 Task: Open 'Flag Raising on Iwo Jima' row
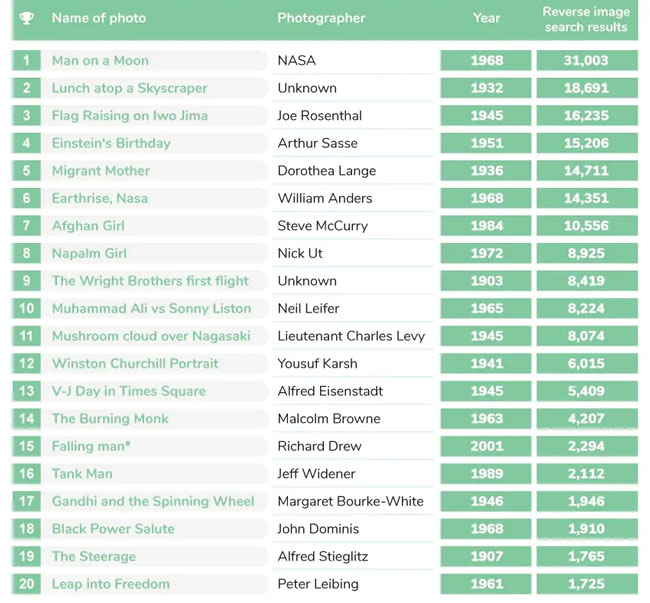point(129,116)
